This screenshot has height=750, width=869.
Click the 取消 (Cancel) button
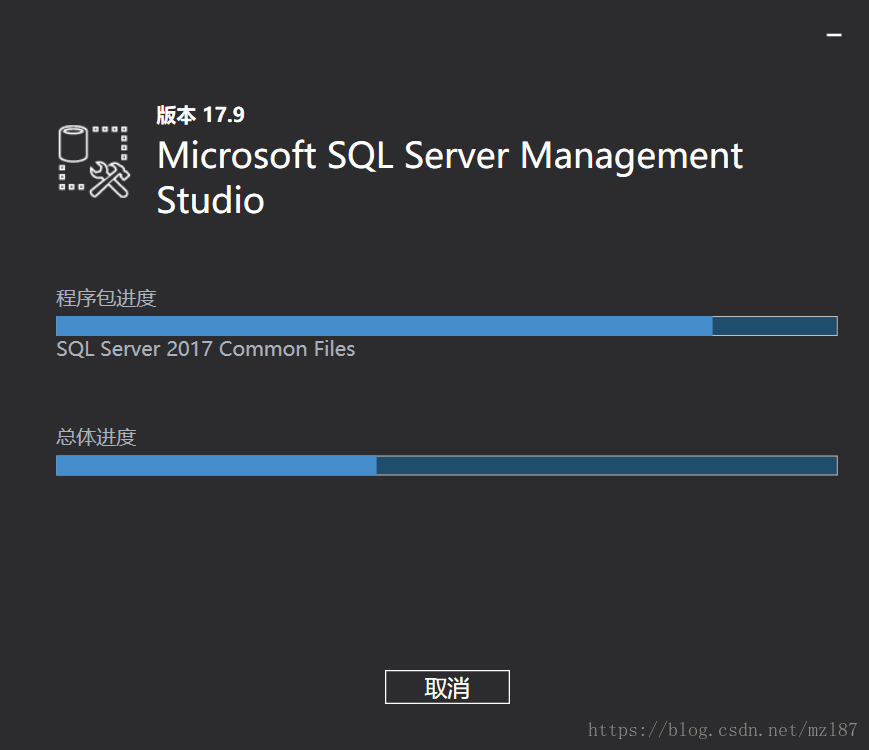447,687
